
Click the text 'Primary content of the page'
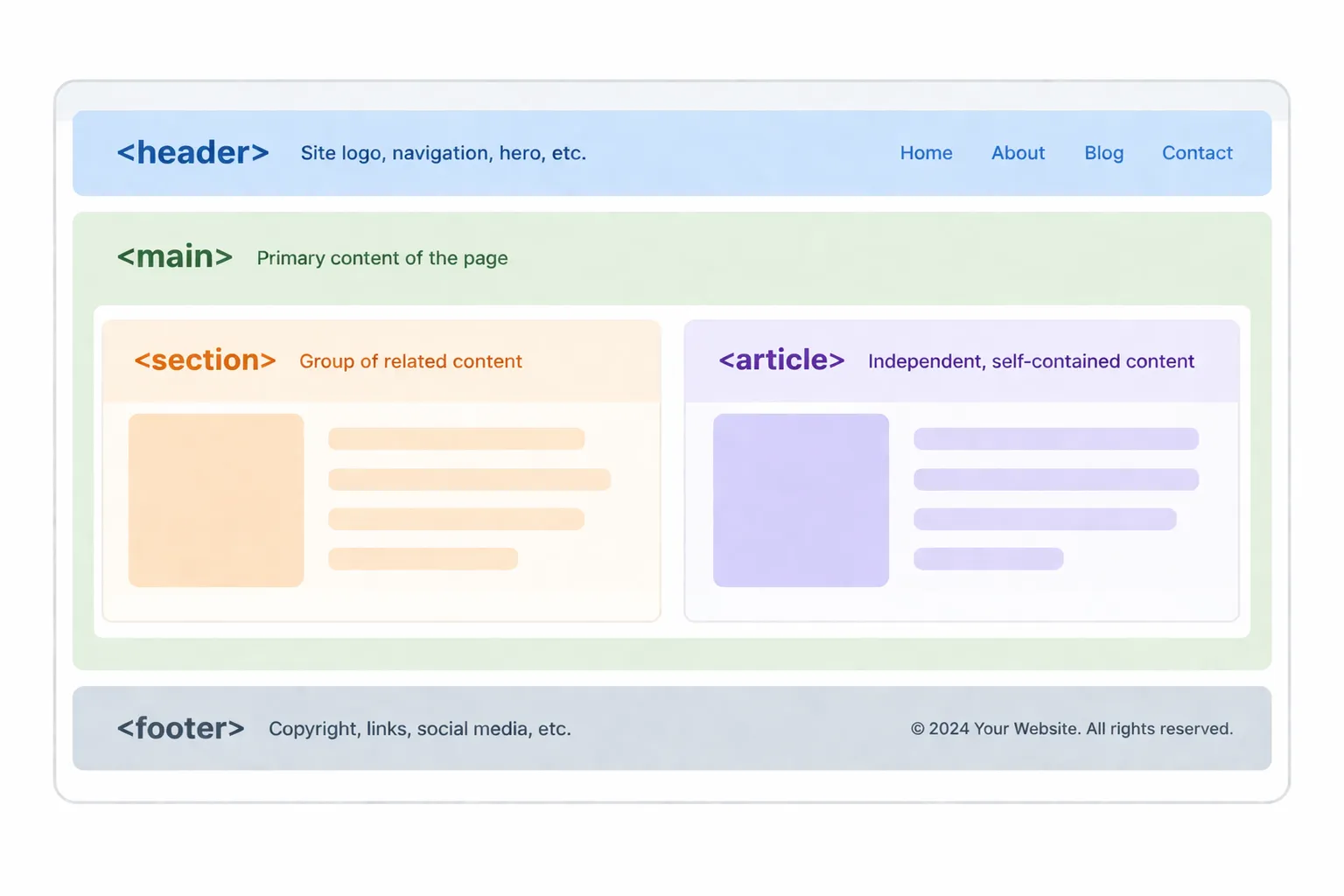(x=381, y=258)
